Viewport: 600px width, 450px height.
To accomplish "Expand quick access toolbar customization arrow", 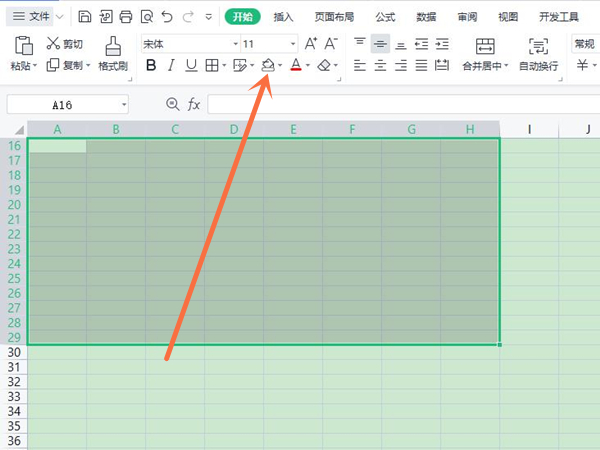I will pos(209,17).
